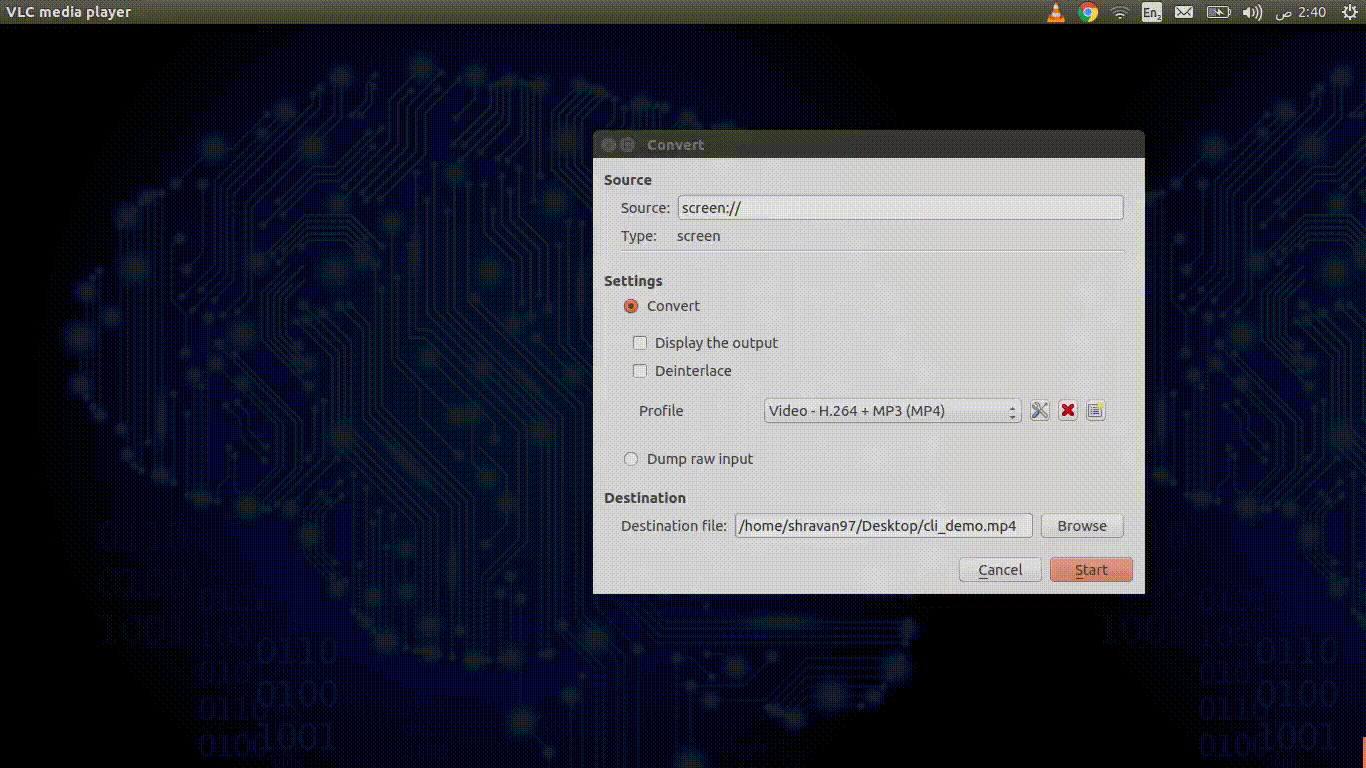Tick the Deinterlace checkbox

point(640,371)
